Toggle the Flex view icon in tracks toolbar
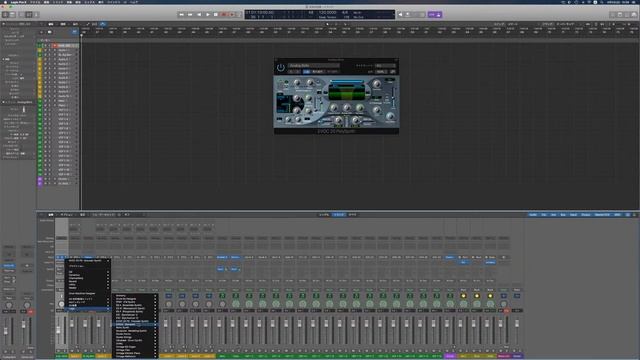 click(95, 24)
